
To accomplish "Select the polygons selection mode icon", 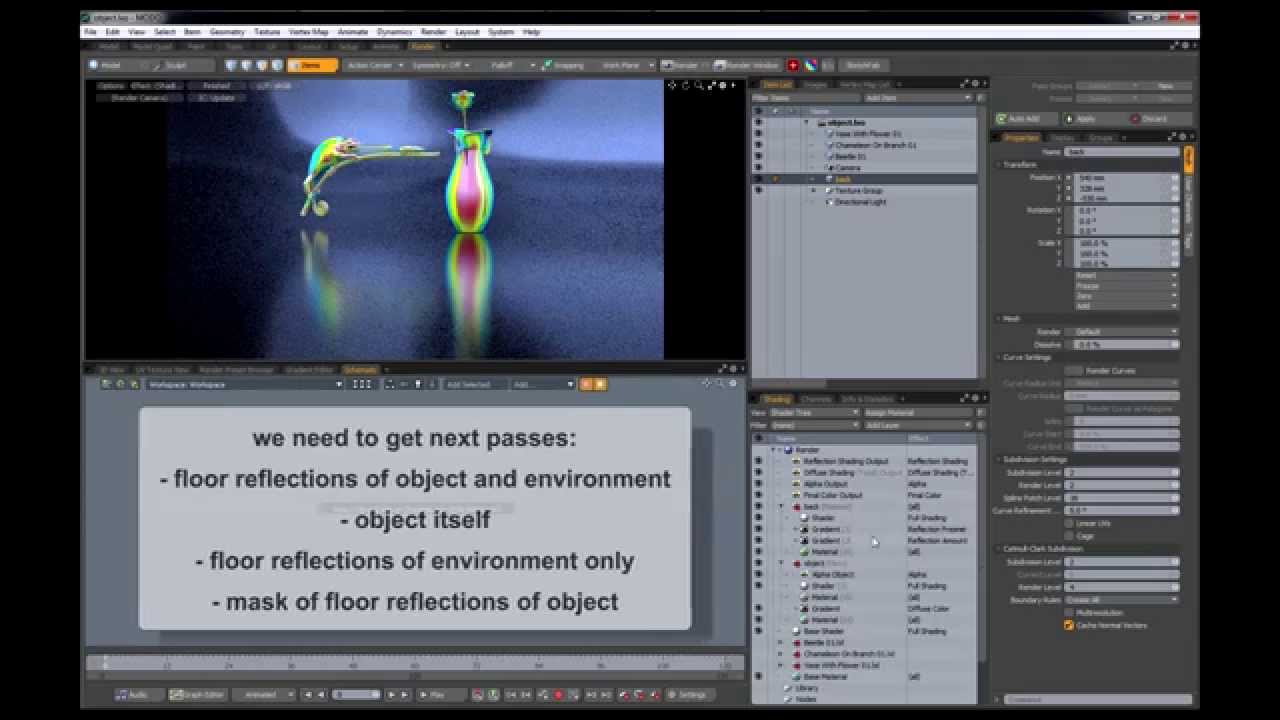I will 262,65.
